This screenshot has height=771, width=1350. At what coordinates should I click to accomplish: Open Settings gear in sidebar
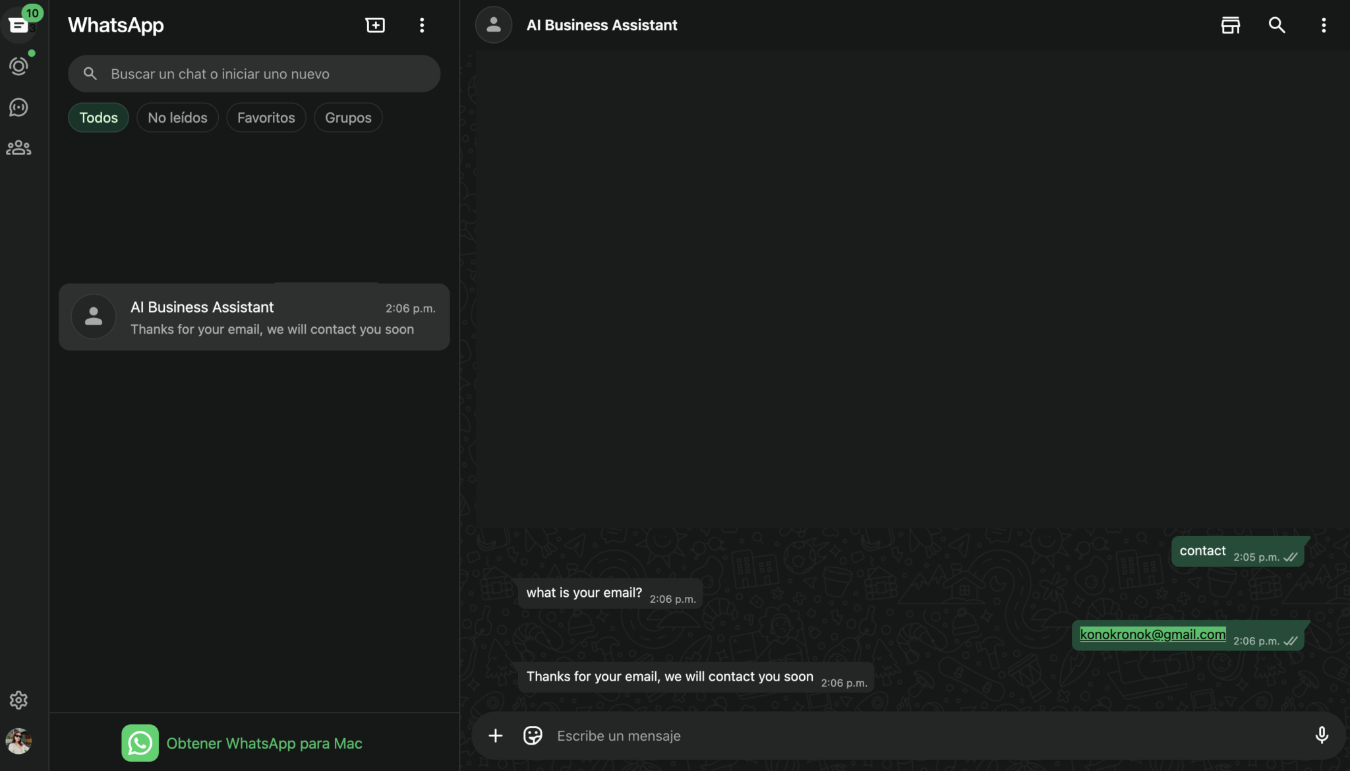(x=19, y=700)
